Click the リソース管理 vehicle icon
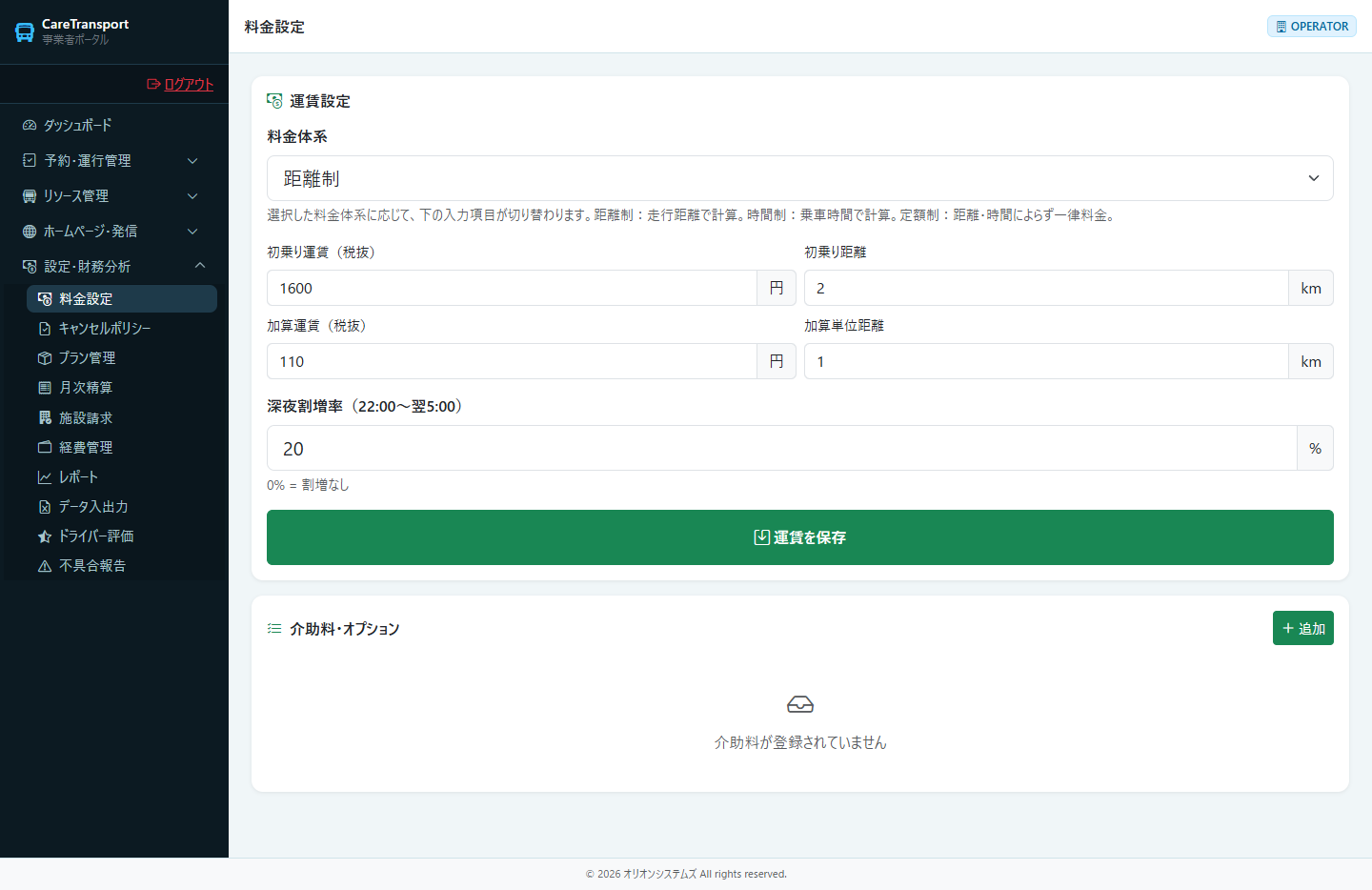Viewport: 1372px width, 890px height. (30, 196)
